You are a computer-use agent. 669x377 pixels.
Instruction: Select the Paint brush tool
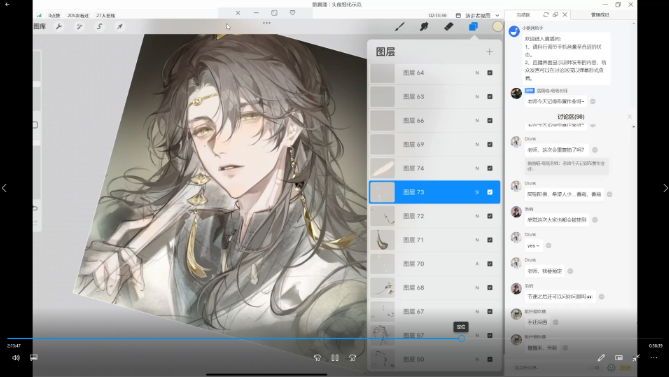(x=400, y=26)
